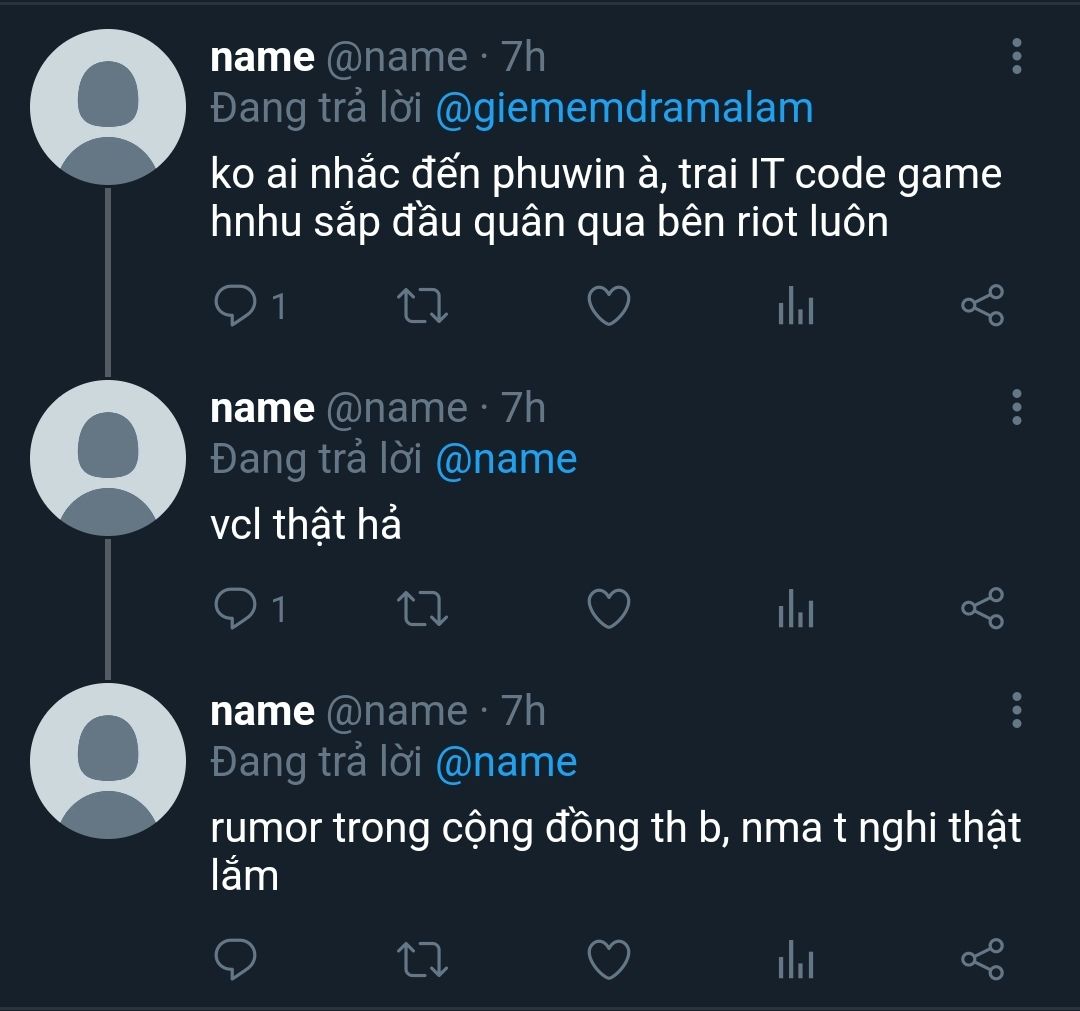View analytics of 'vcl thật hả' tweet
Screen dimensions: 1080x1011
coord(796,609)
